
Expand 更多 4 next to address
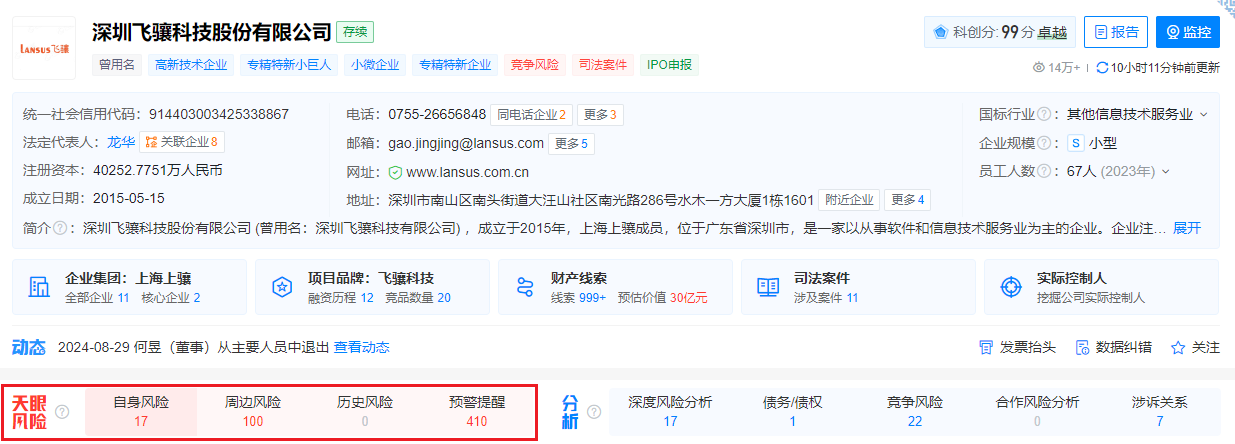[908, 199]
